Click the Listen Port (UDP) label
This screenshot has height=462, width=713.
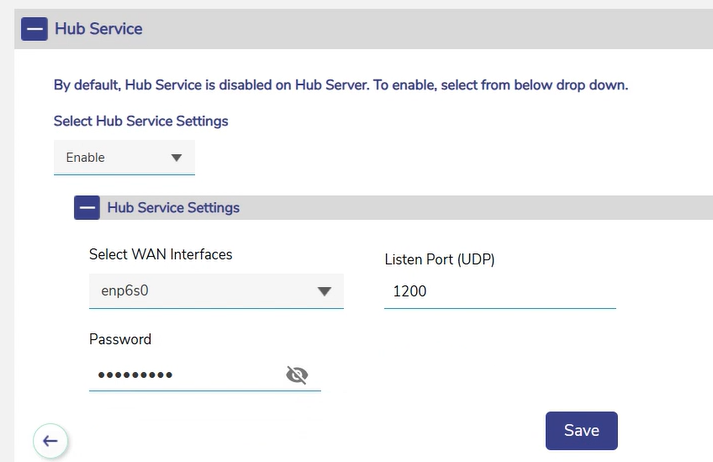point(440,260)
